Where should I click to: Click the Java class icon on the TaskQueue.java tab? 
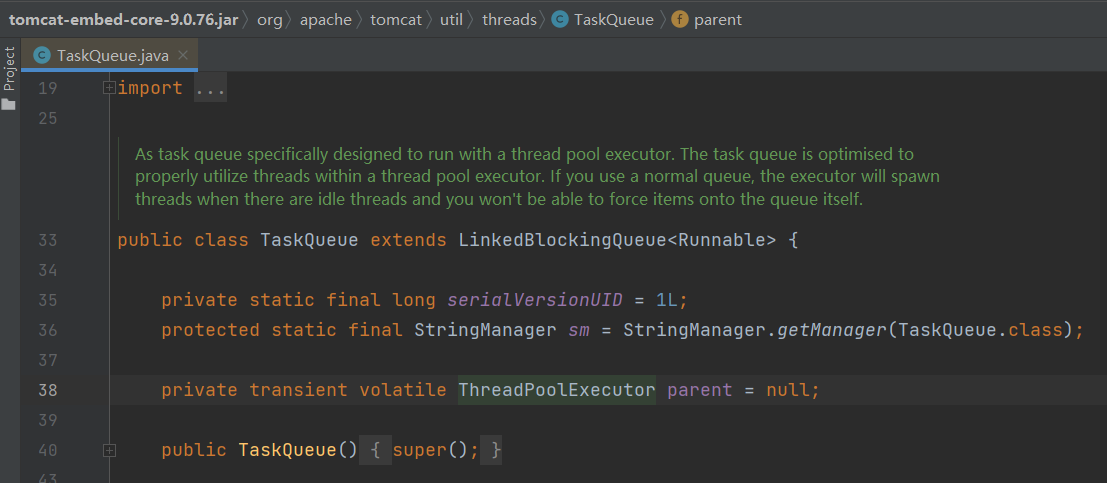pos(42,56)
